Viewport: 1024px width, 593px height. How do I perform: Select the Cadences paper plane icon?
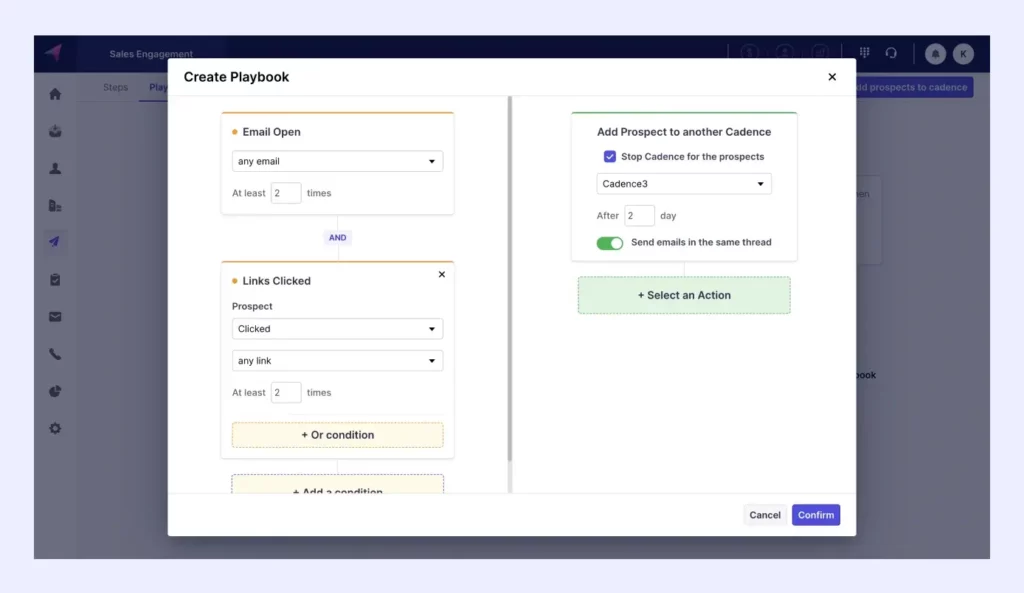[x=54, y=241]
